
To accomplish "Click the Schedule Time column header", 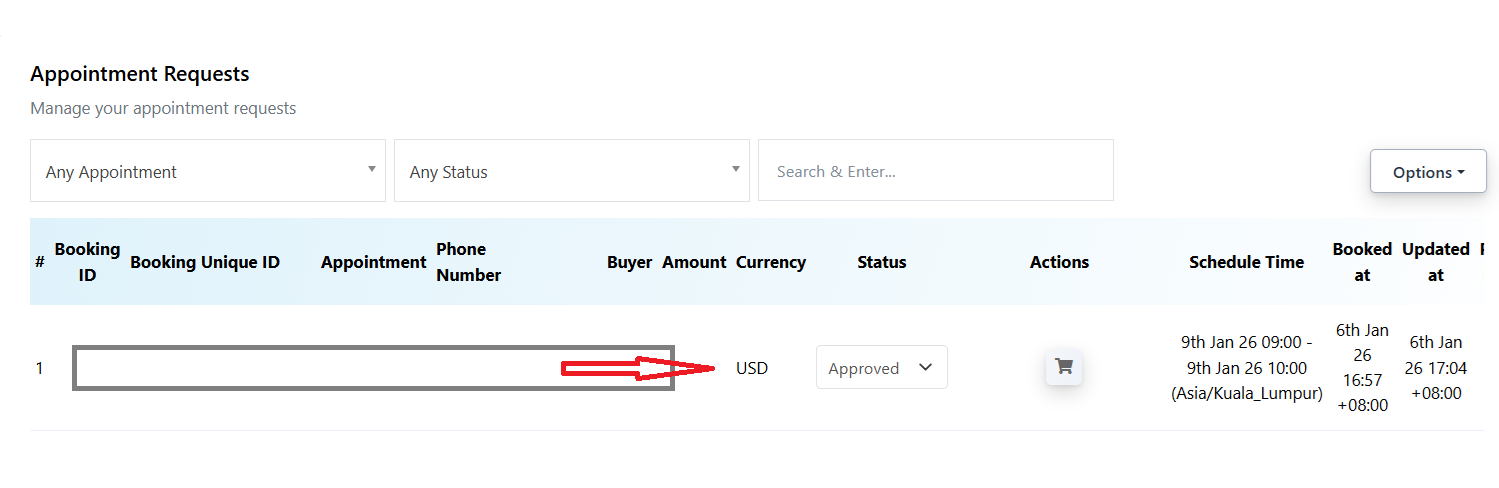I will 1246,262.
